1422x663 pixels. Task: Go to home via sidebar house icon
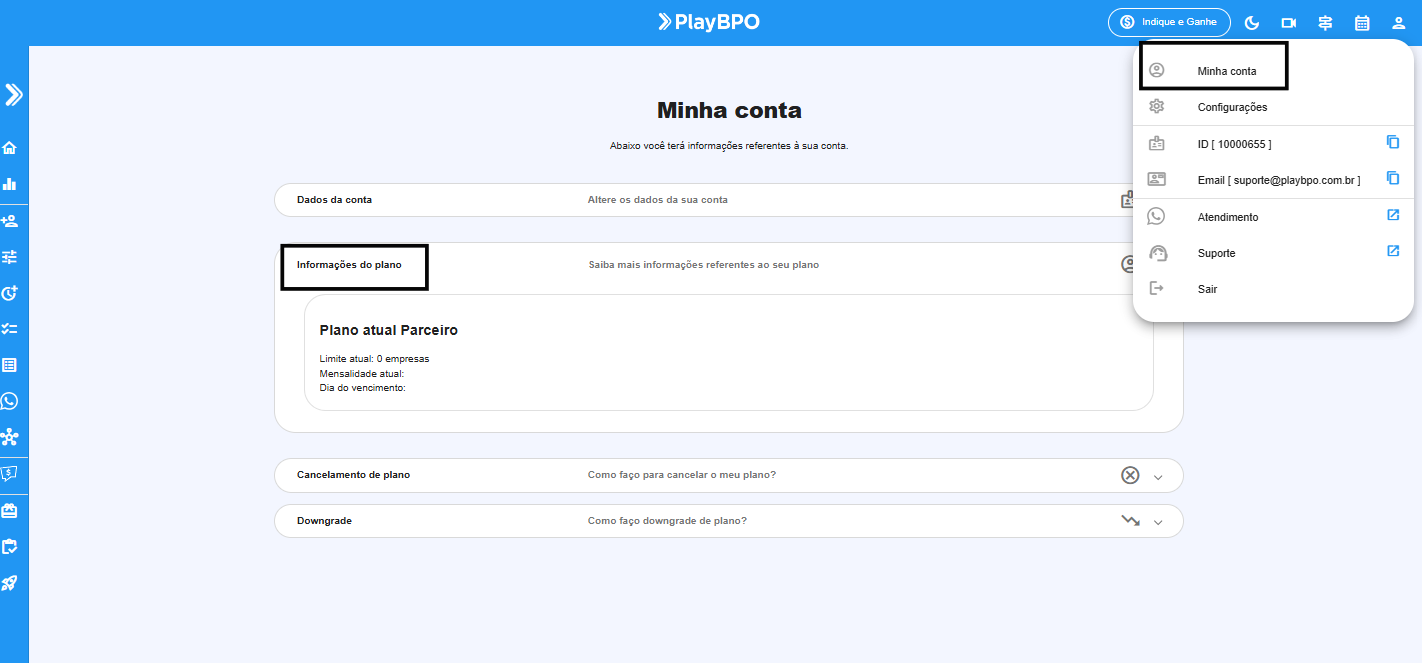coord(10,148)
